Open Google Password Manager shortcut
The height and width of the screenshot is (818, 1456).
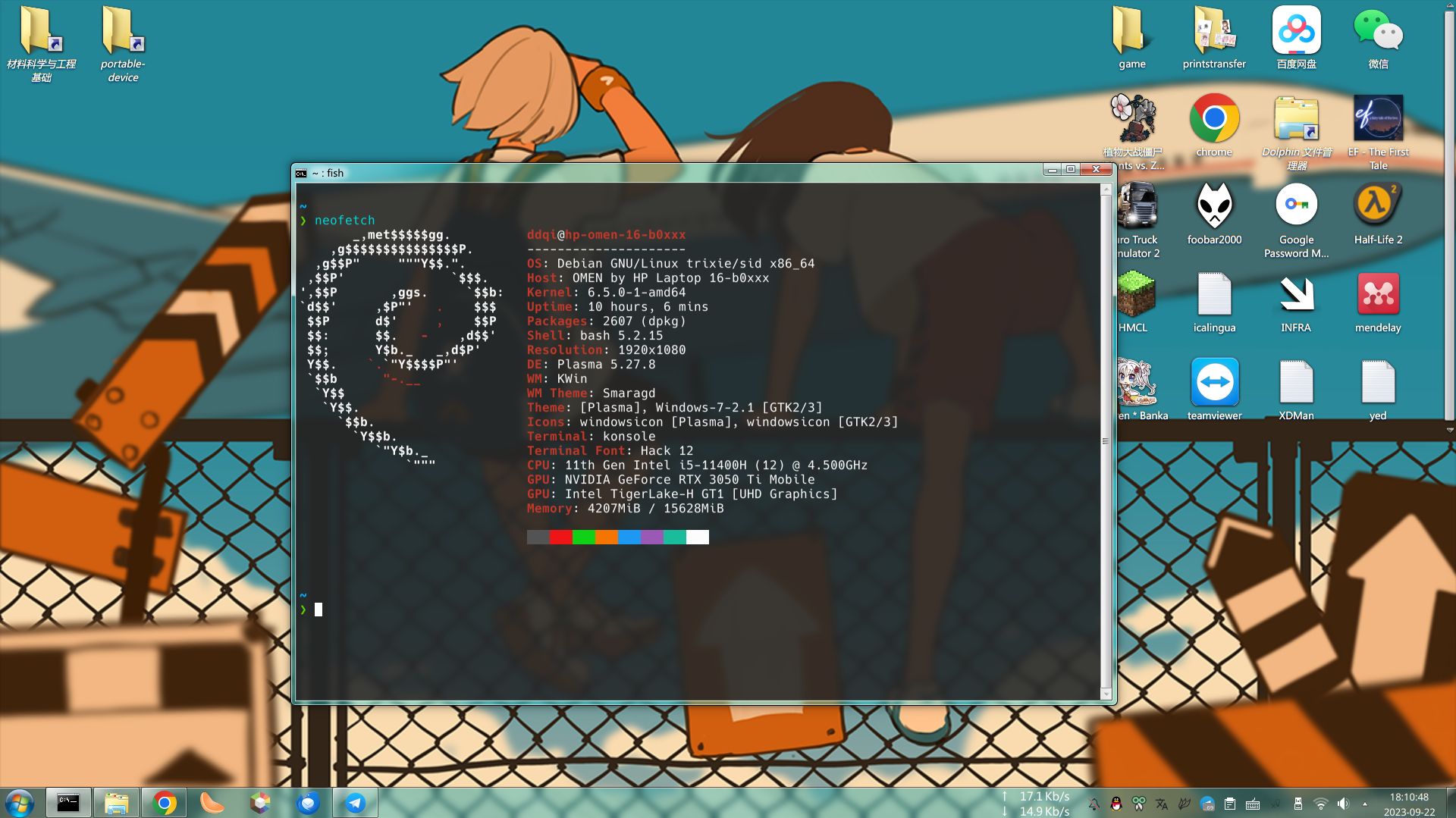(x=1296, y=220)
